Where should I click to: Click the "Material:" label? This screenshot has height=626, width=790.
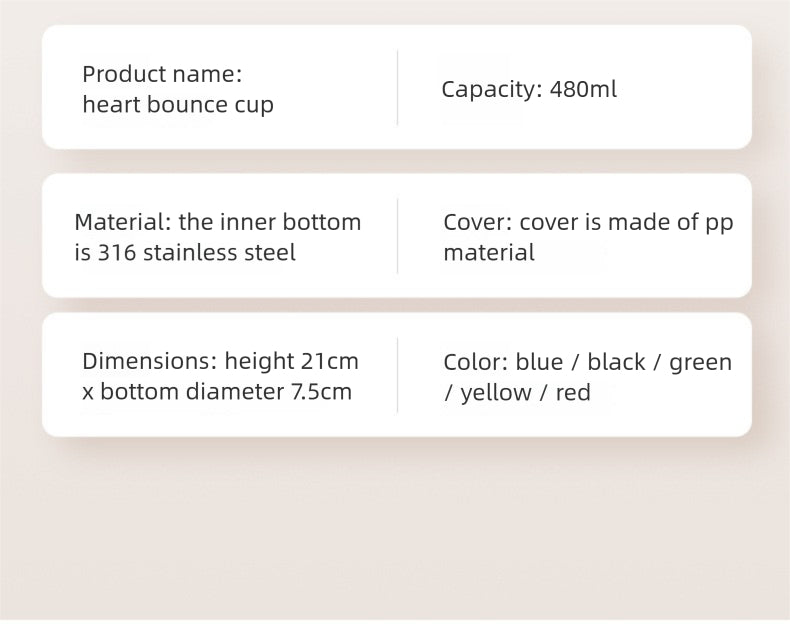pos(122,222)
